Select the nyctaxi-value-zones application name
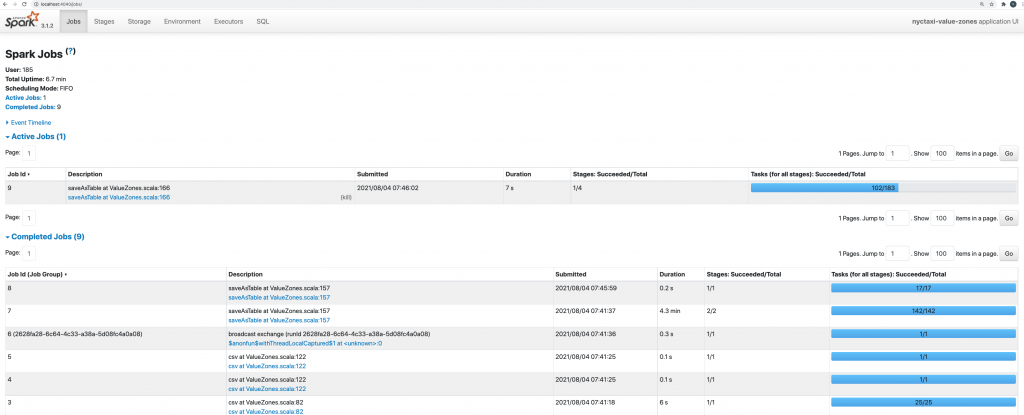Image resolution: width=1024 pixels, height=415 pixels. click(943, 22)
